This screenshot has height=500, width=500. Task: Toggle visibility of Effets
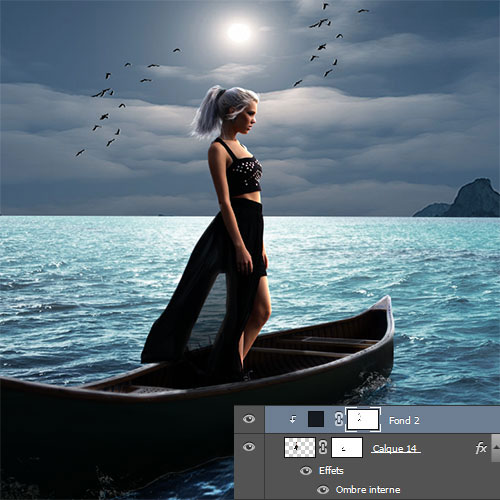(306, 471)
